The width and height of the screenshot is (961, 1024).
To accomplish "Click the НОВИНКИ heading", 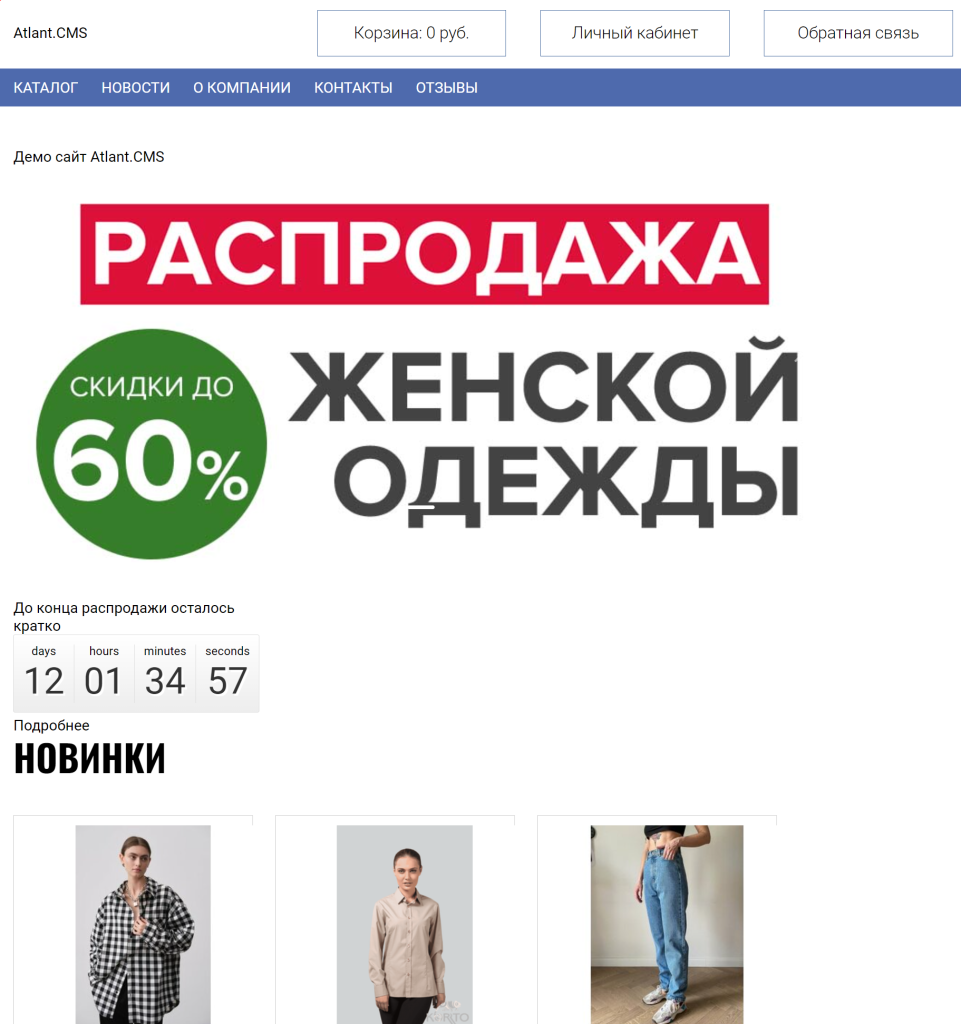I will click(x=89, y=758).
